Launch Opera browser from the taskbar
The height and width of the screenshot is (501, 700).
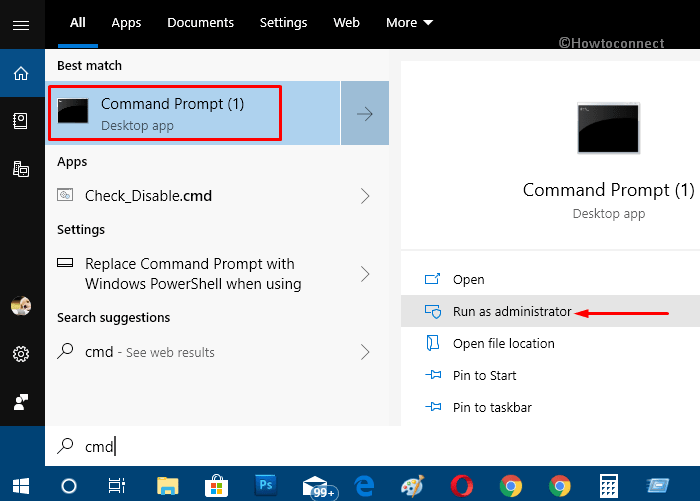pos(462,486)
